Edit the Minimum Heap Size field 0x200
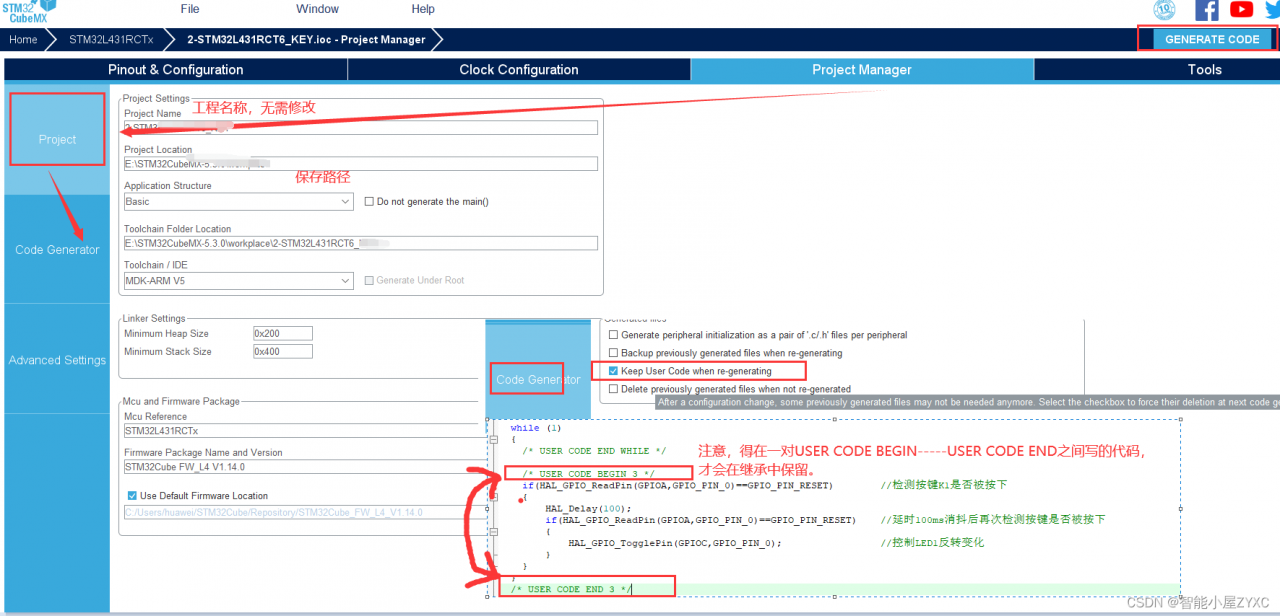 (282, 333)
